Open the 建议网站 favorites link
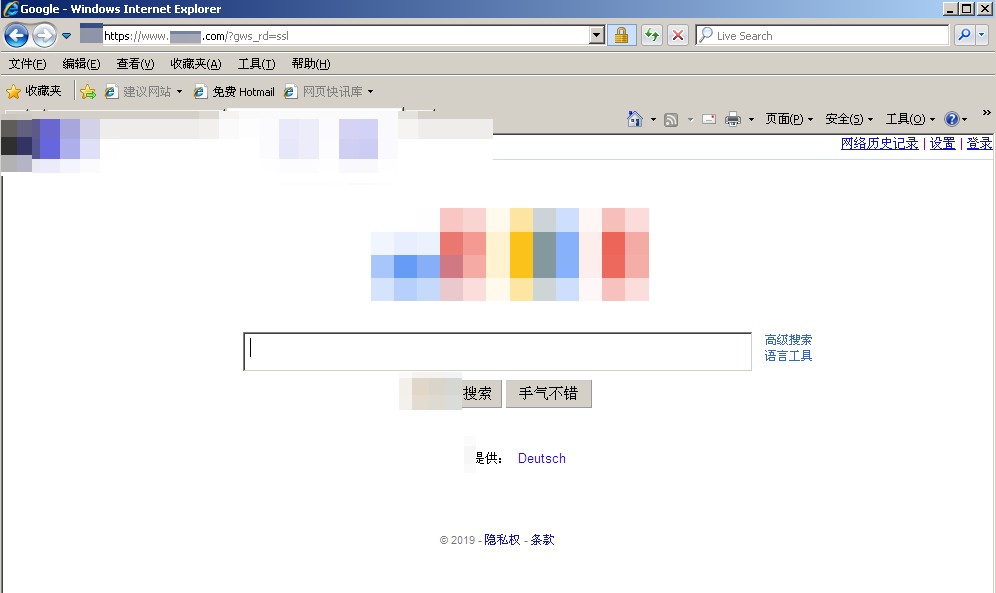 pos(138,91)
